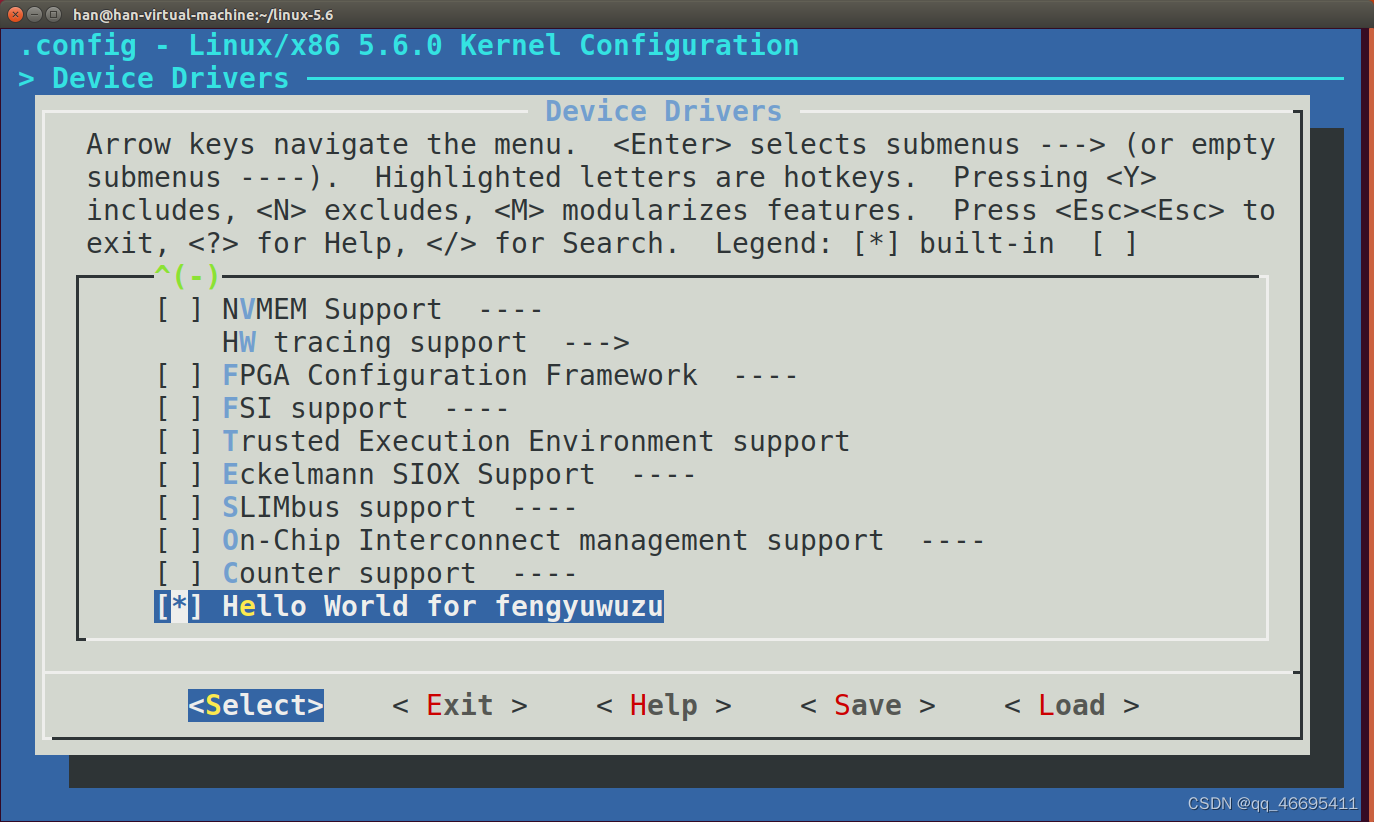The width and height of the screenshot is (1374, 822).
Task: Click Load to read a config file
Action: (1072, 705)
